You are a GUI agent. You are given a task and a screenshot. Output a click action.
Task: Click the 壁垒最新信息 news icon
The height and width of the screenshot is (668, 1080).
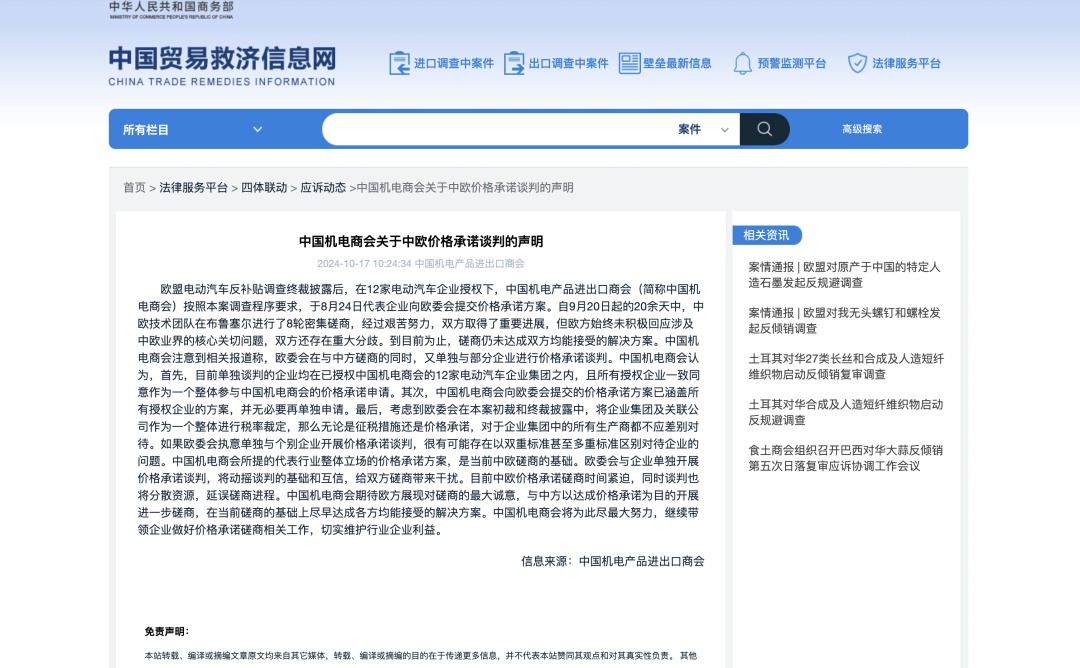(x=629, y=63)
